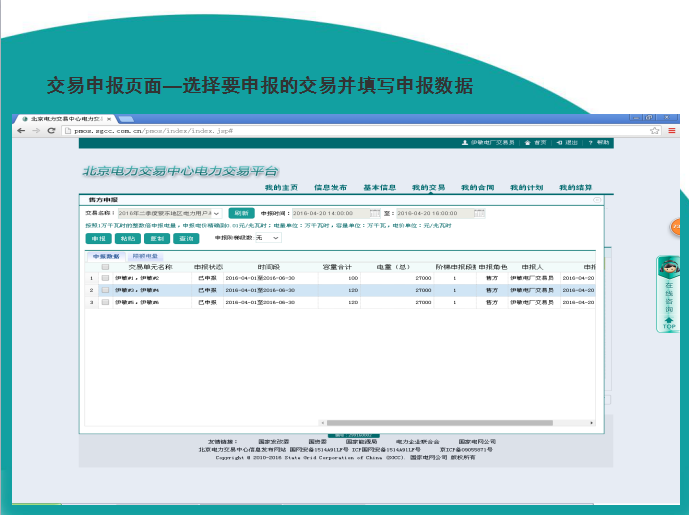Bookmark the page with the star icon
689x515 pixels.
(655, 130)
